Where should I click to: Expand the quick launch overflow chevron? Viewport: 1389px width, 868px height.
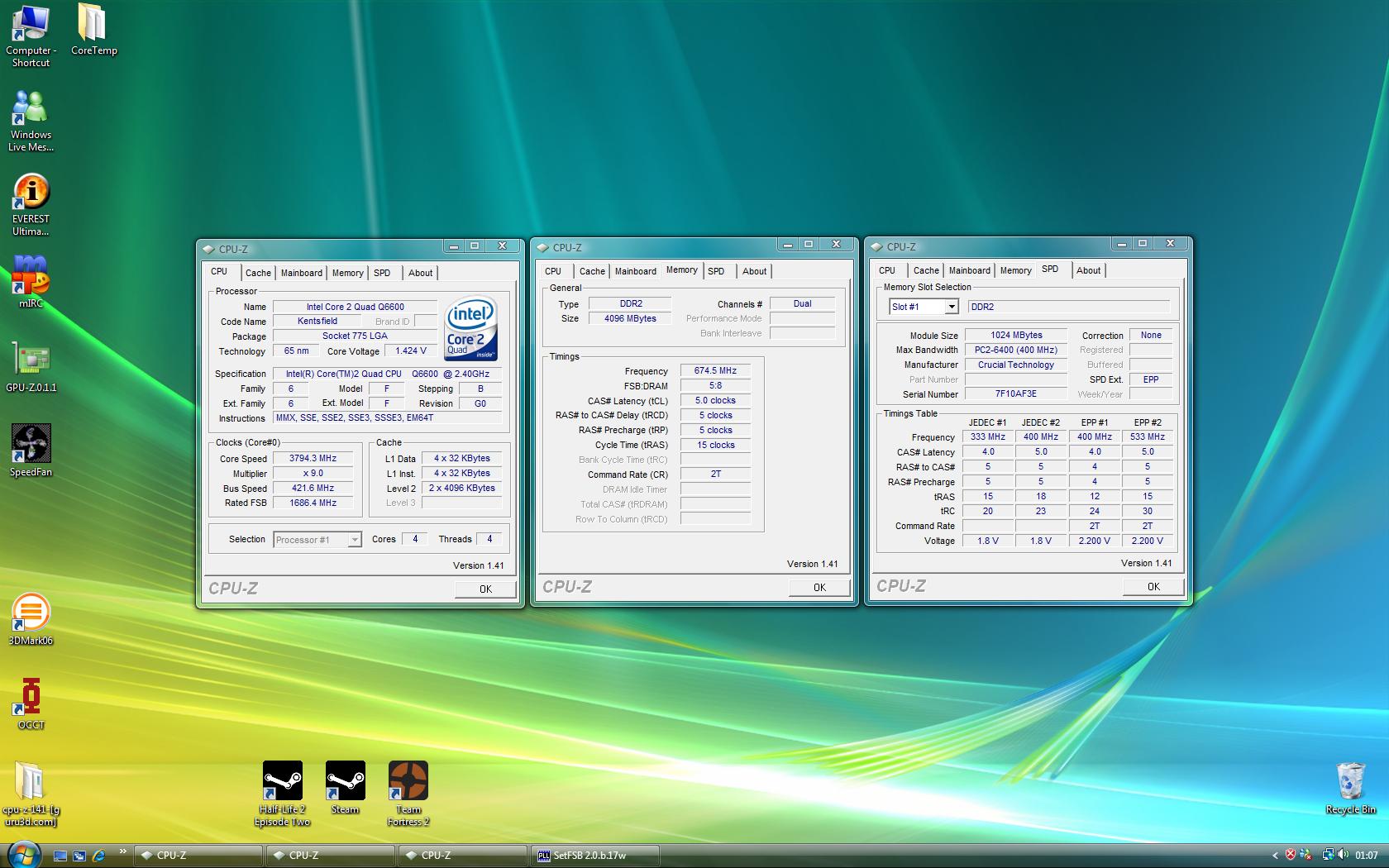(123, 851)
